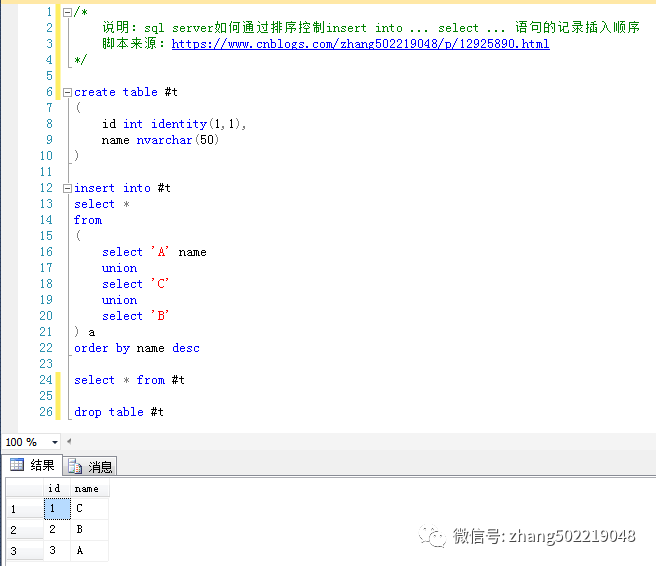Viewport: 656px width, 566px height.
Task: Click the messages icon on 消息 tab
Action: (75, 466)
